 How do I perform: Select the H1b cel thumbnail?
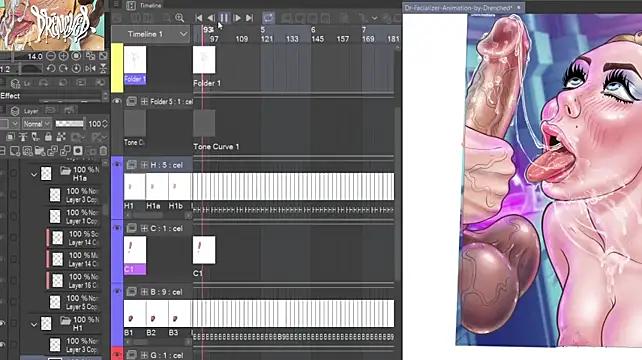[179, 186]
